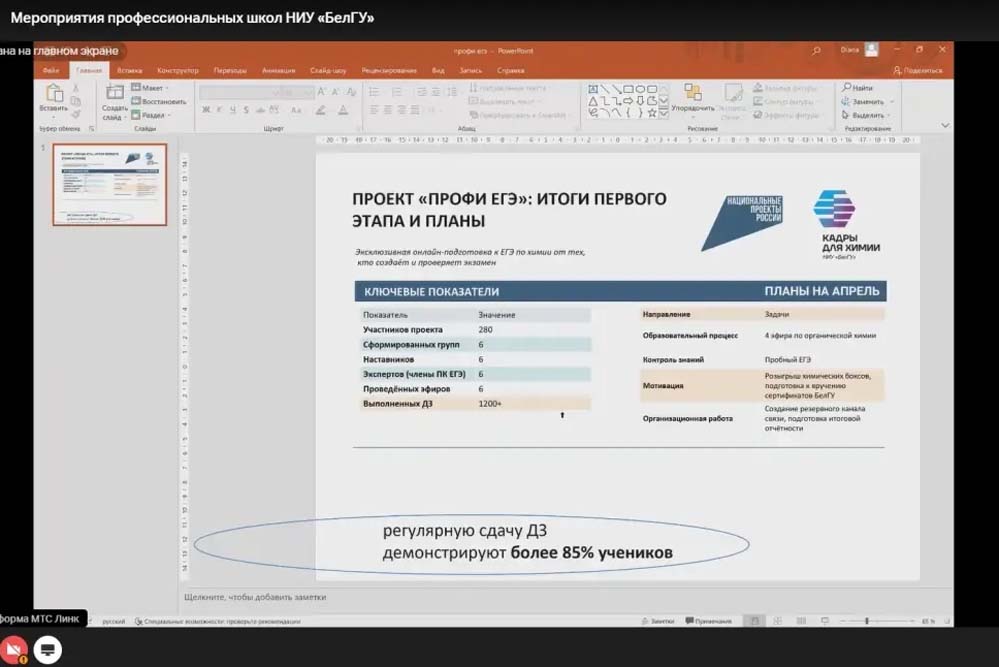Switch to the Insert (Вставка) tab
This screenshot has width=999, height=667.
tap(129, 71)
